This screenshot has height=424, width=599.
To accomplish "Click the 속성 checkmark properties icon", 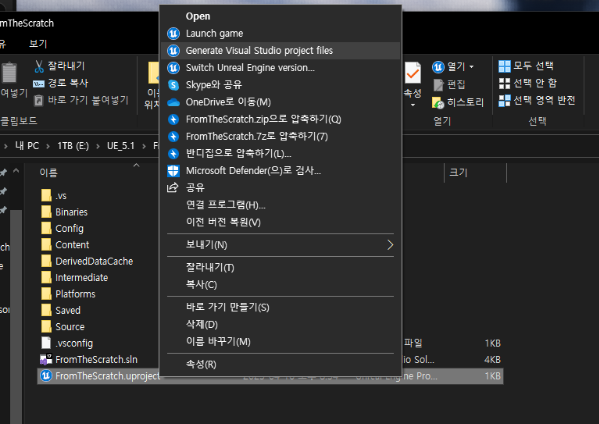I will point(413,73).
